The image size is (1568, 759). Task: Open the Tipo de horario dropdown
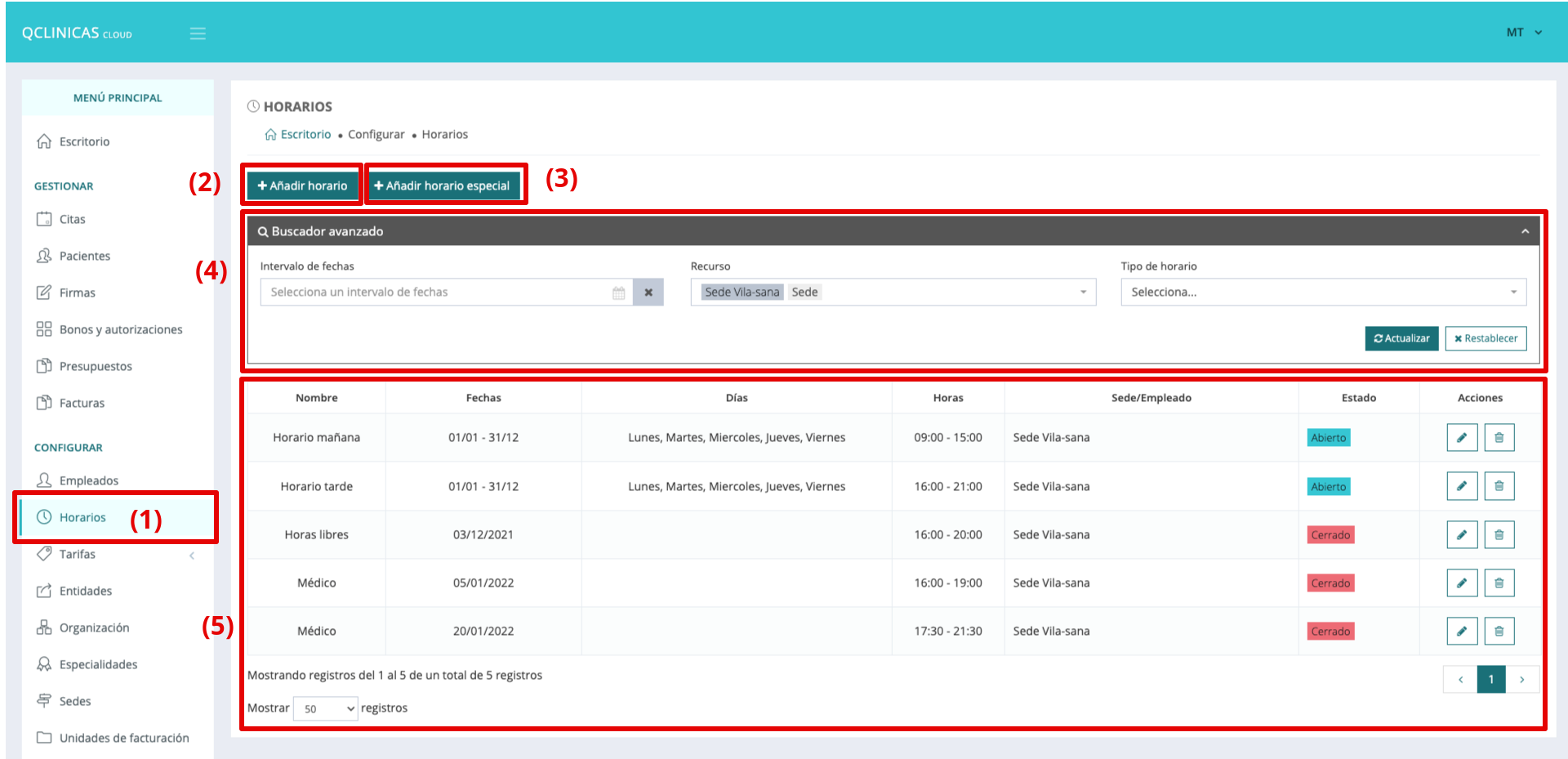click(1323, 292)
